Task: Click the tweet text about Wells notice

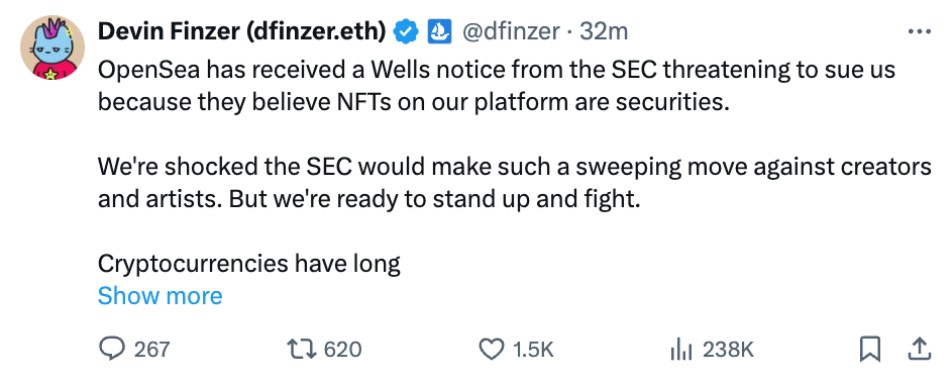Action: click(496, 86)
